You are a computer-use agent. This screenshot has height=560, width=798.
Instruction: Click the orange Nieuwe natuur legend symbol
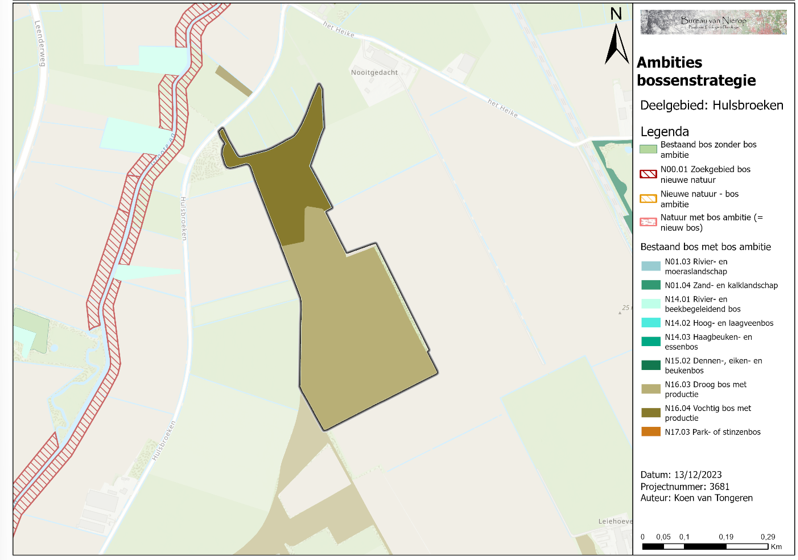pos(648,198)
